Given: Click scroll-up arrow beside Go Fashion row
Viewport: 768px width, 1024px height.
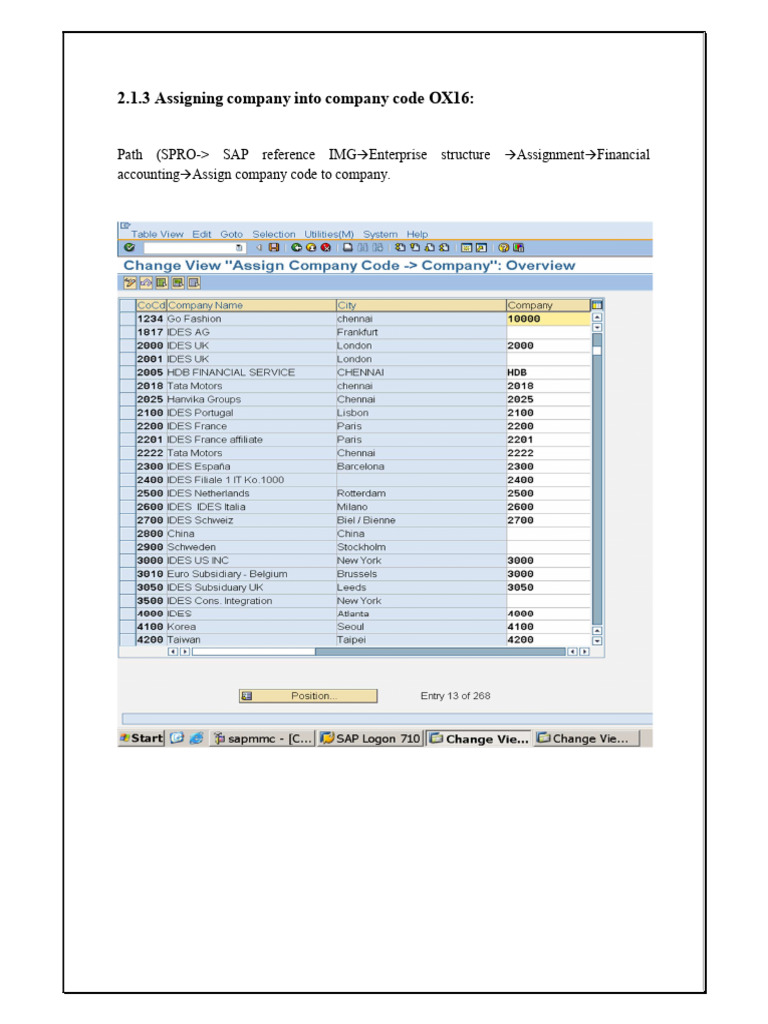Looking at the screenshot, I should click(597, 317).
